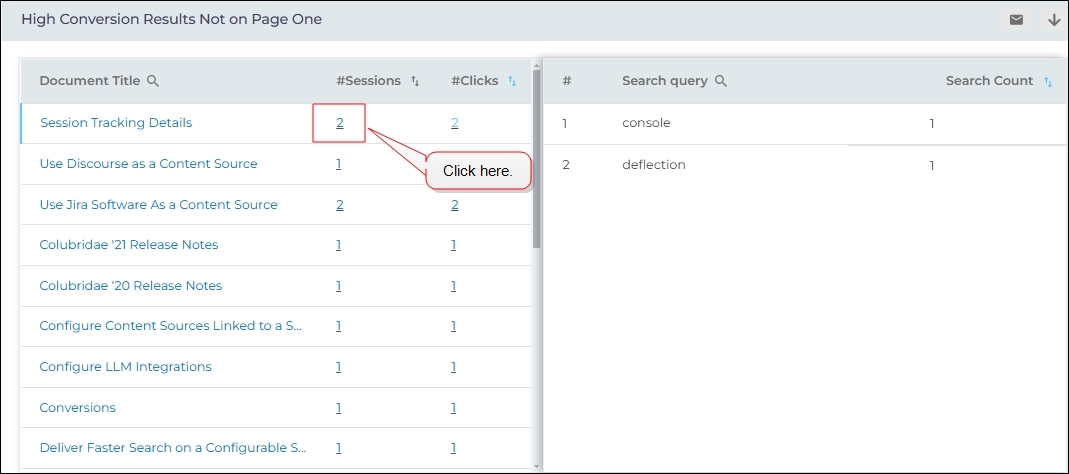Sort by #Clicks column arrows
1069x474 pixels.
(512, 81)
